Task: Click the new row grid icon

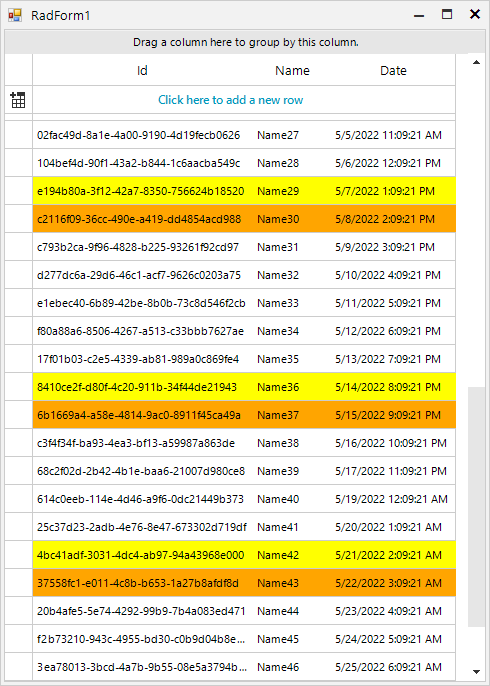Action: [x=18, y=100]
